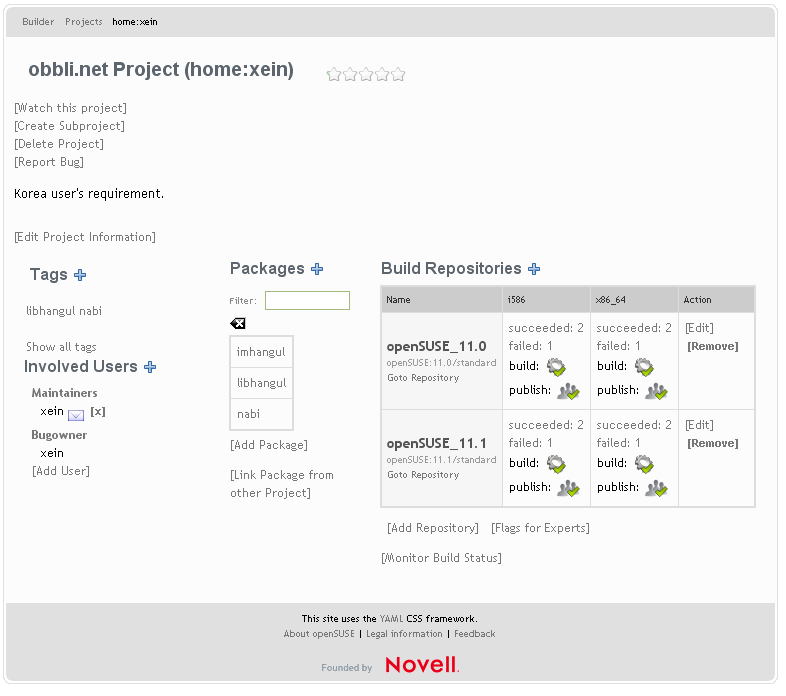Click the nabi tag
Screen dimensions: 786x696
(x=91, y=311)
